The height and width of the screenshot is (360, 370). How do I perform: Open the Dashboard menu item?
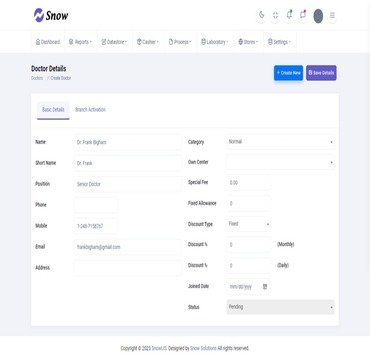point(48,42)
